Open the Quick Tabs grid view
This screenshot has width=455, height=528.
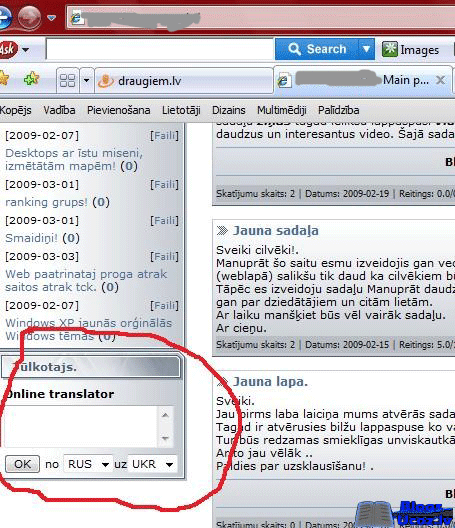tap(67, 80)
